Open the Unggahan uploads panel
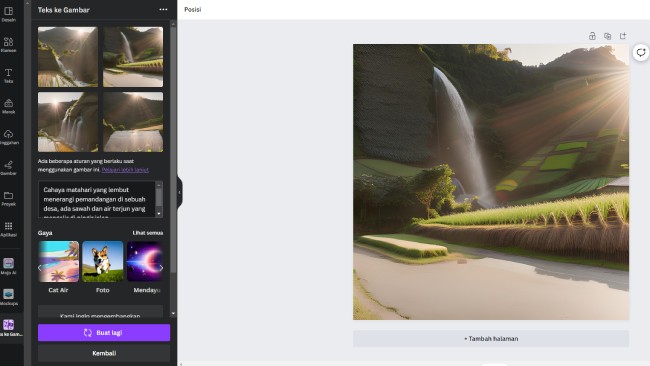This screenshot has height=366, width=650. [8, 137]
